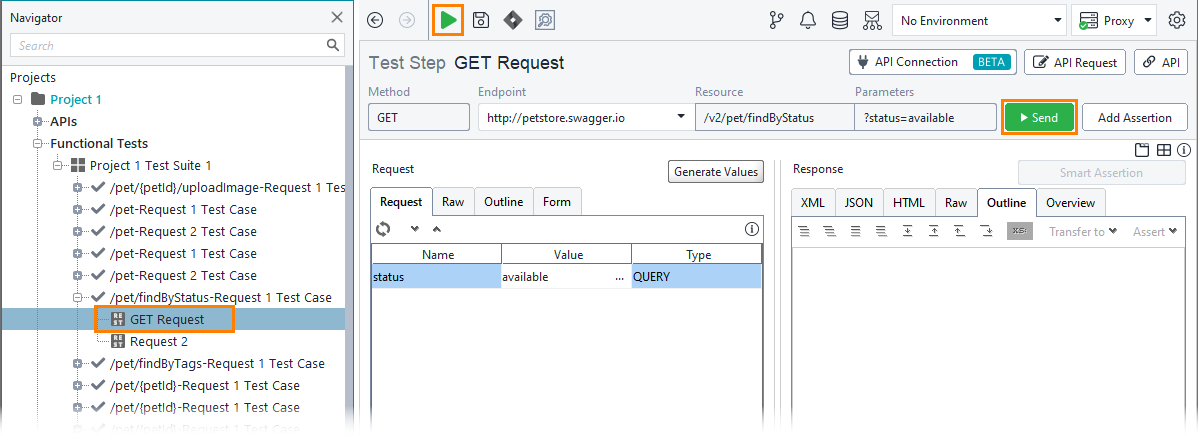Collapse Project 1 Test Suite 1
This screenshot has width=1198, height=436.
coord(57,166)
